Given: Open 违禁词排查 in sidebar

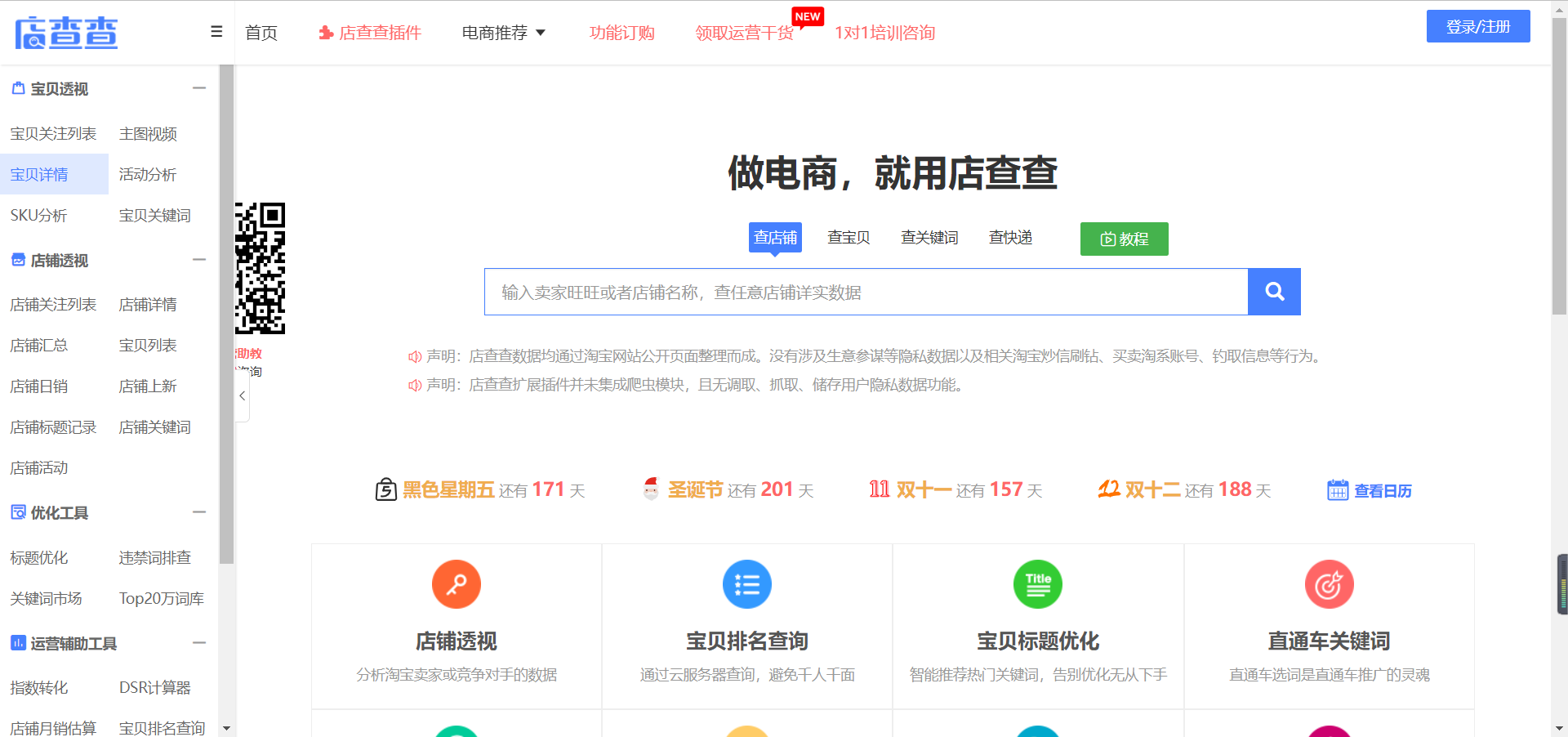Looking at the screenshot, I should pyautogui.click(x=155, y=557).
